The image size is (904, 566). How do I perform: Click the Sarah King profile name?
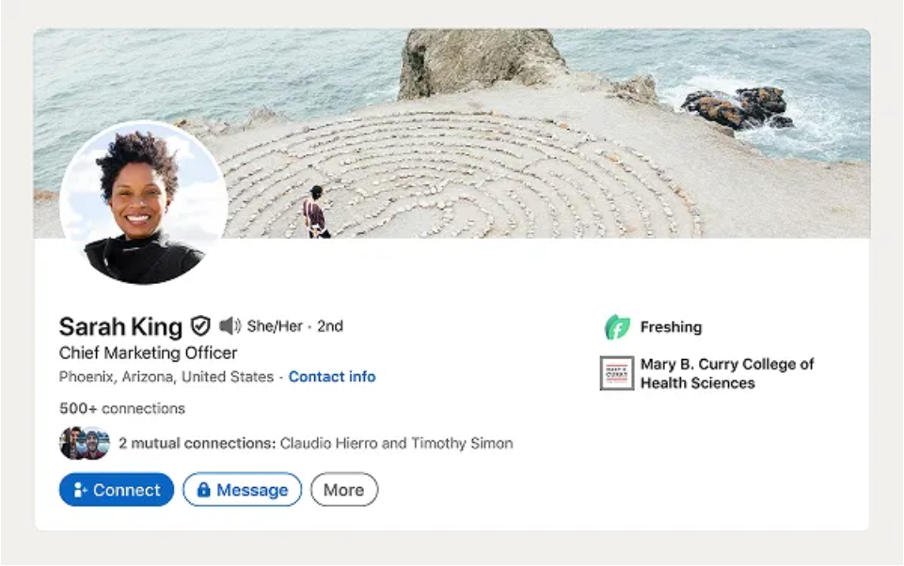point(120,326)
